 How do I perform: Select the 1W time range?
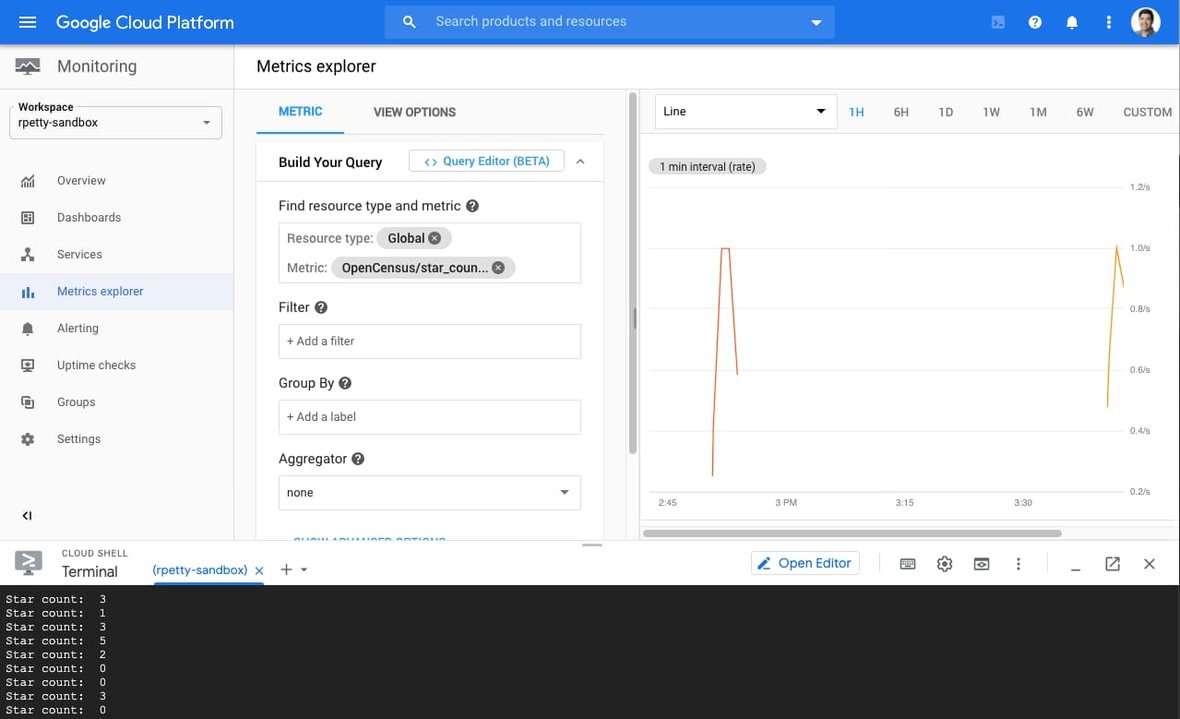991,112
